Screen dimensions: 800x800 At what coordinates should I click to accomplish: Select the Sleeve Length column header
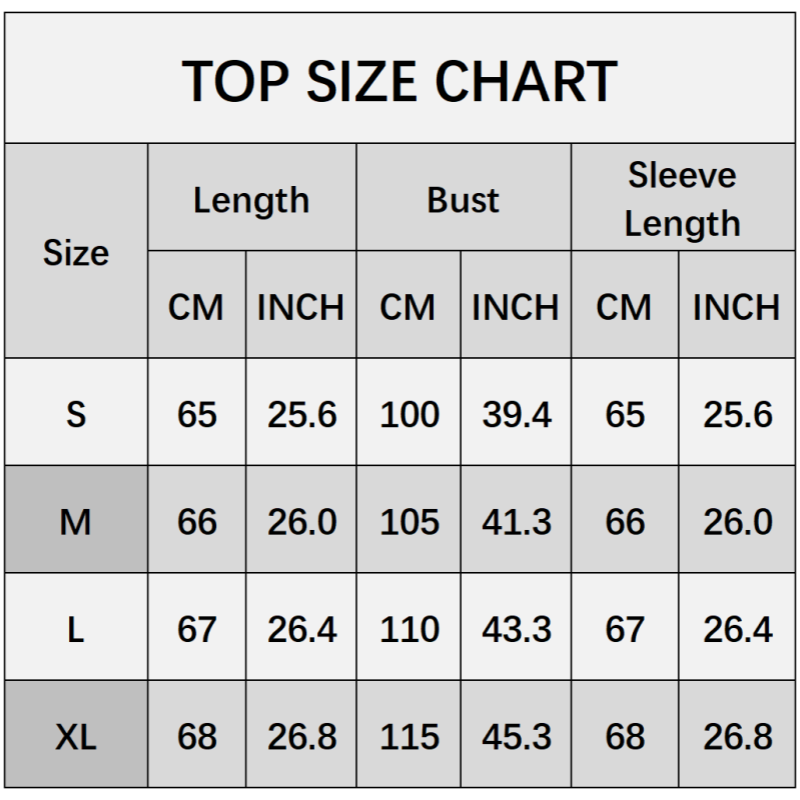[x=683, y=199]
